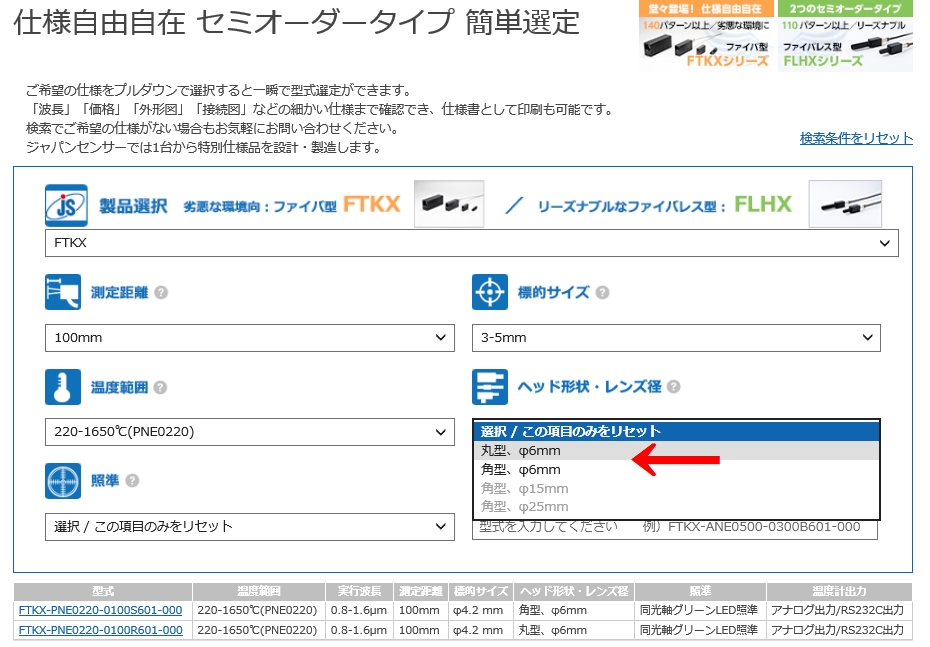Click 検索条件をリセット link

click(x=856, y=138)
